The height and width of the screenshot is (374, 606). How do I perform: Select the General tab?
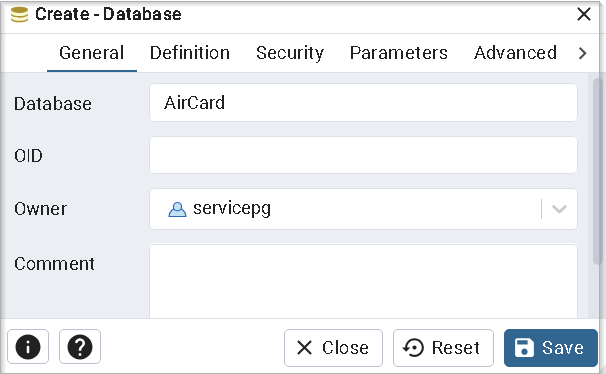(92, 53)
